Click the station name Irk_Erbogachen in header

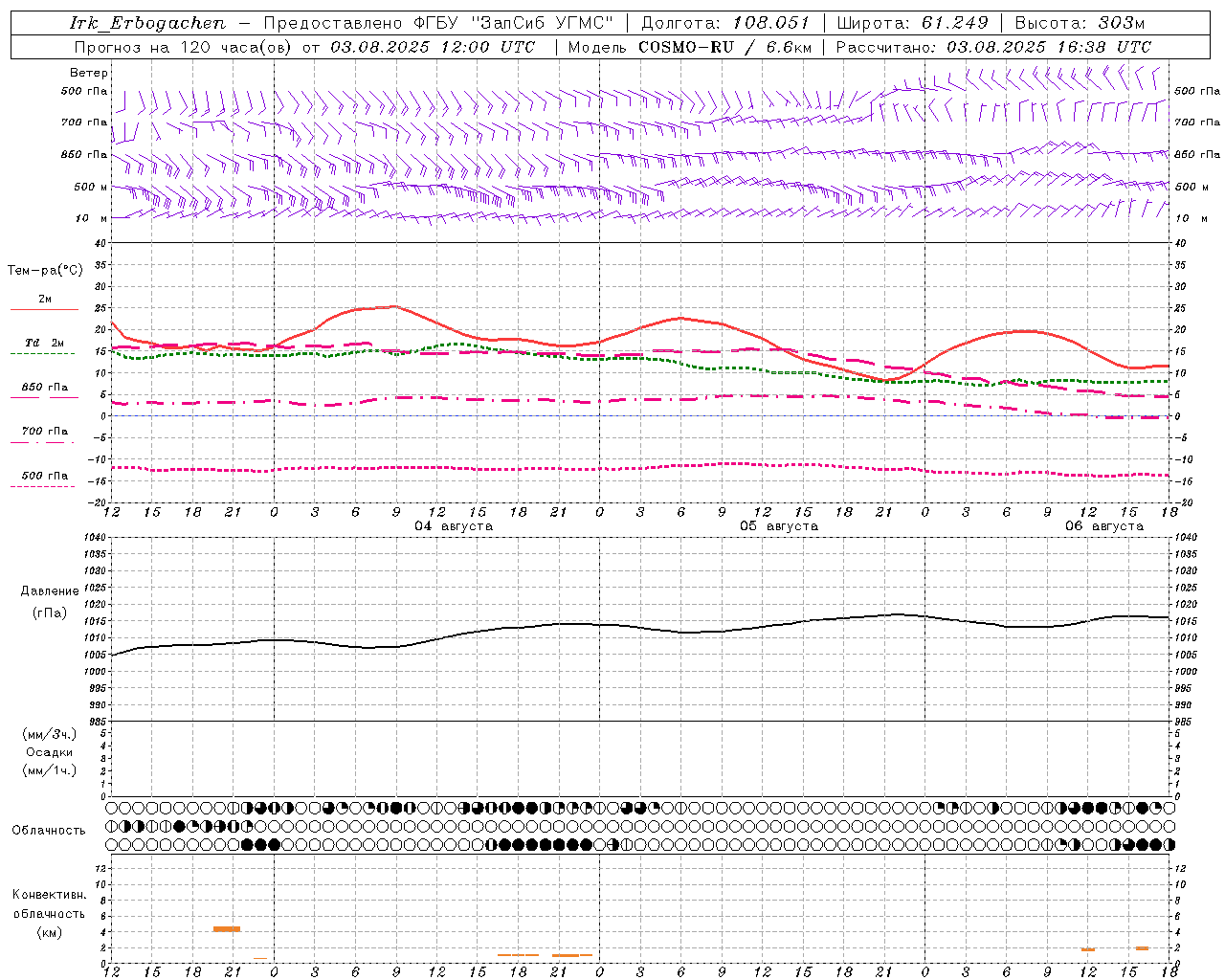tap(148, 23)
